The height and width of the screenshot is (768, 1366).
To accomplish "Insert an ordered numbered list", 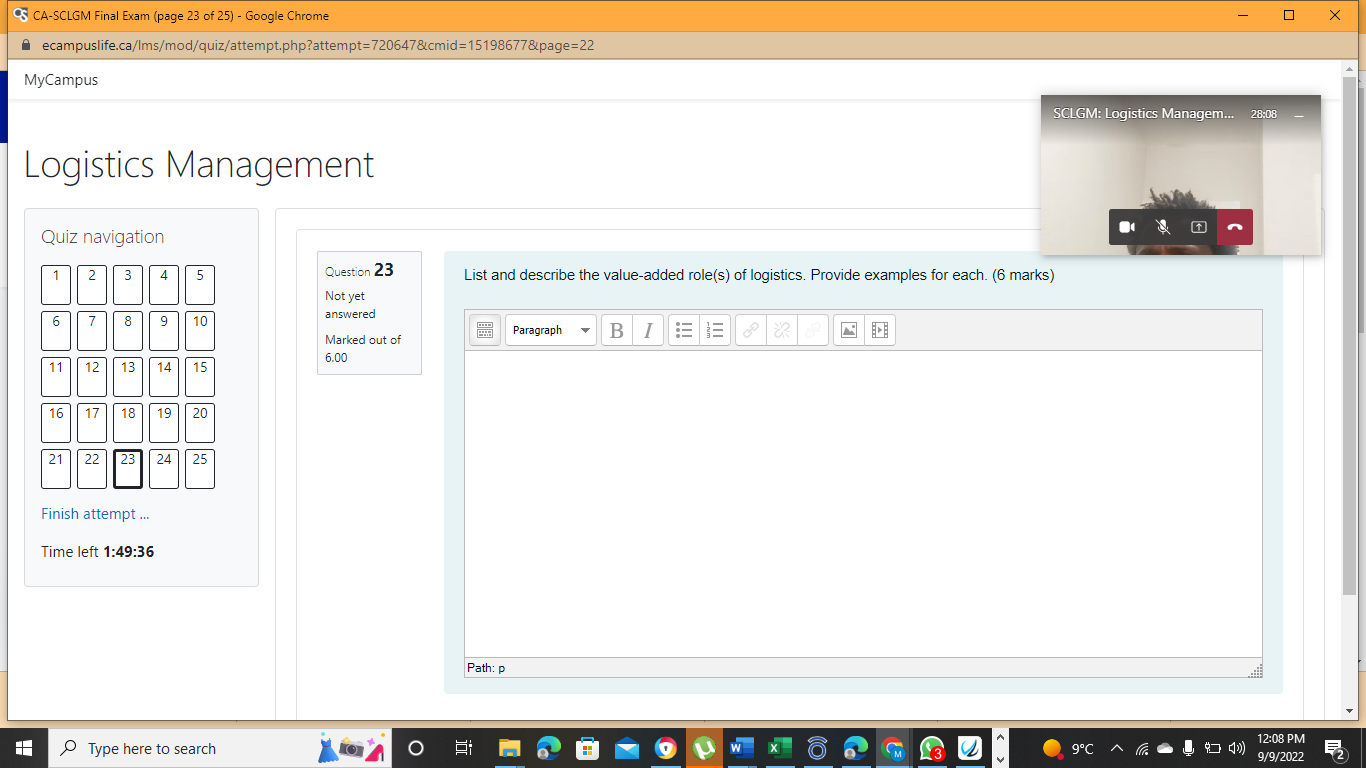I will (x=714, y=330).
